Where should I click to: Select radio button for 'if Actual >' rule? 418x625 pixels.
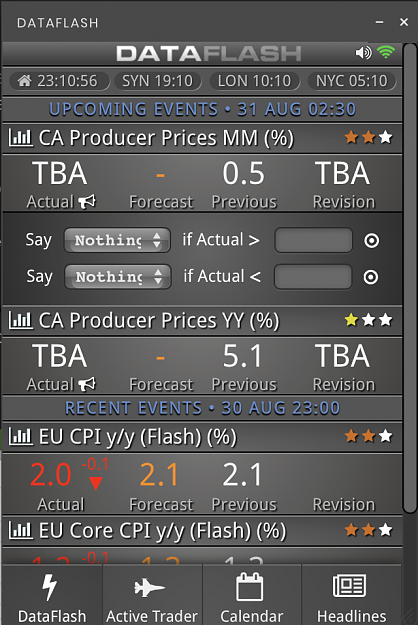point(372,240)
